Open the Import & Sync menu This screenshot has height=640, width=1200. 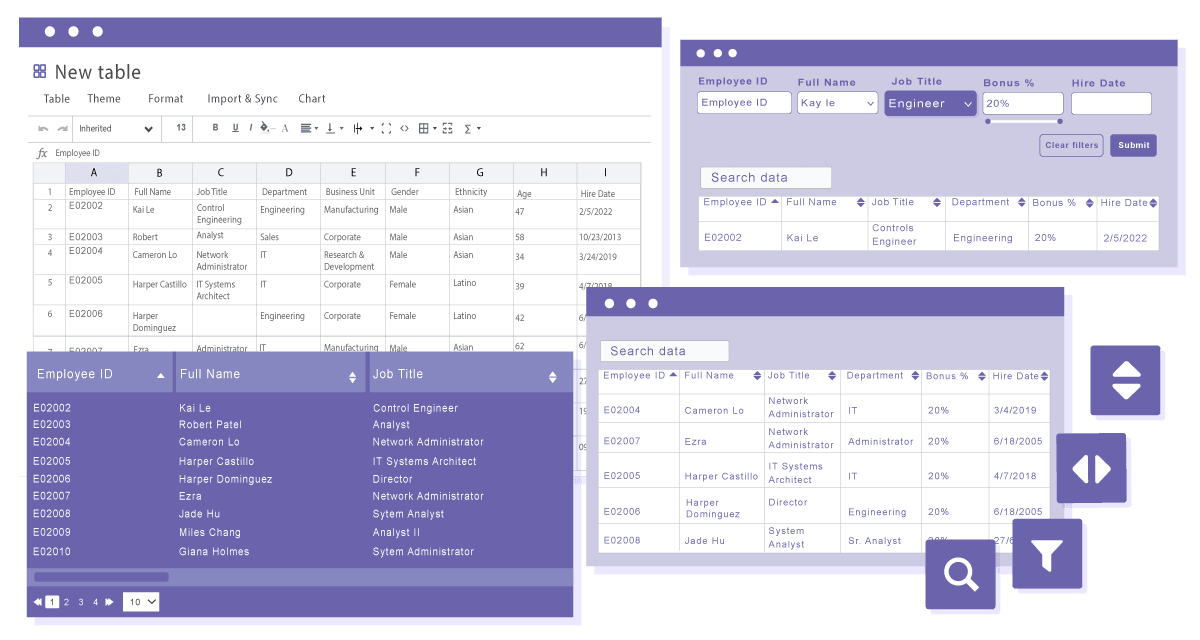[242, 98]
